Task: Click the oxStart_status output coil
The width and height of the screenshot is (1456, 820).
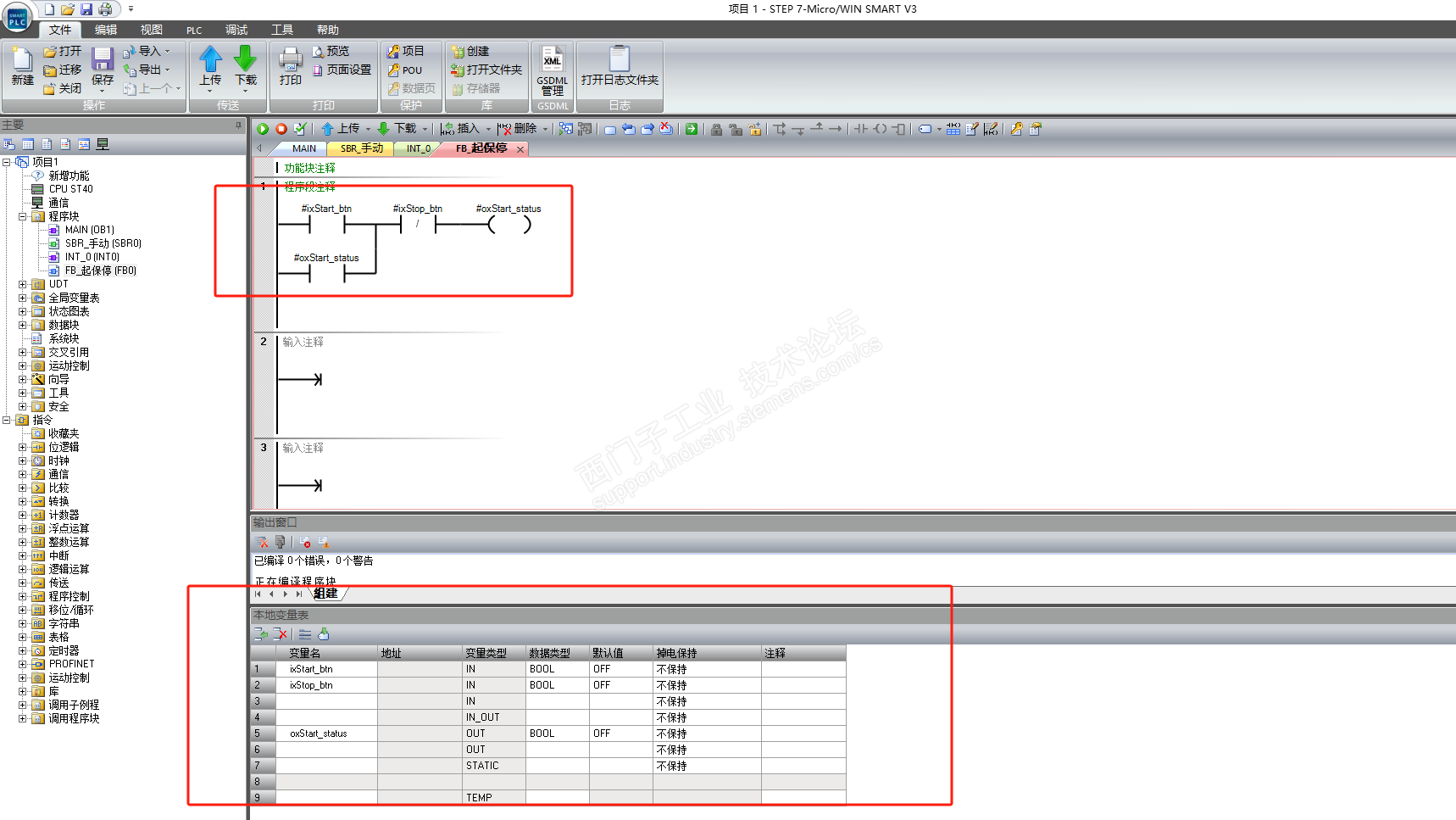Action: [509, 225]
